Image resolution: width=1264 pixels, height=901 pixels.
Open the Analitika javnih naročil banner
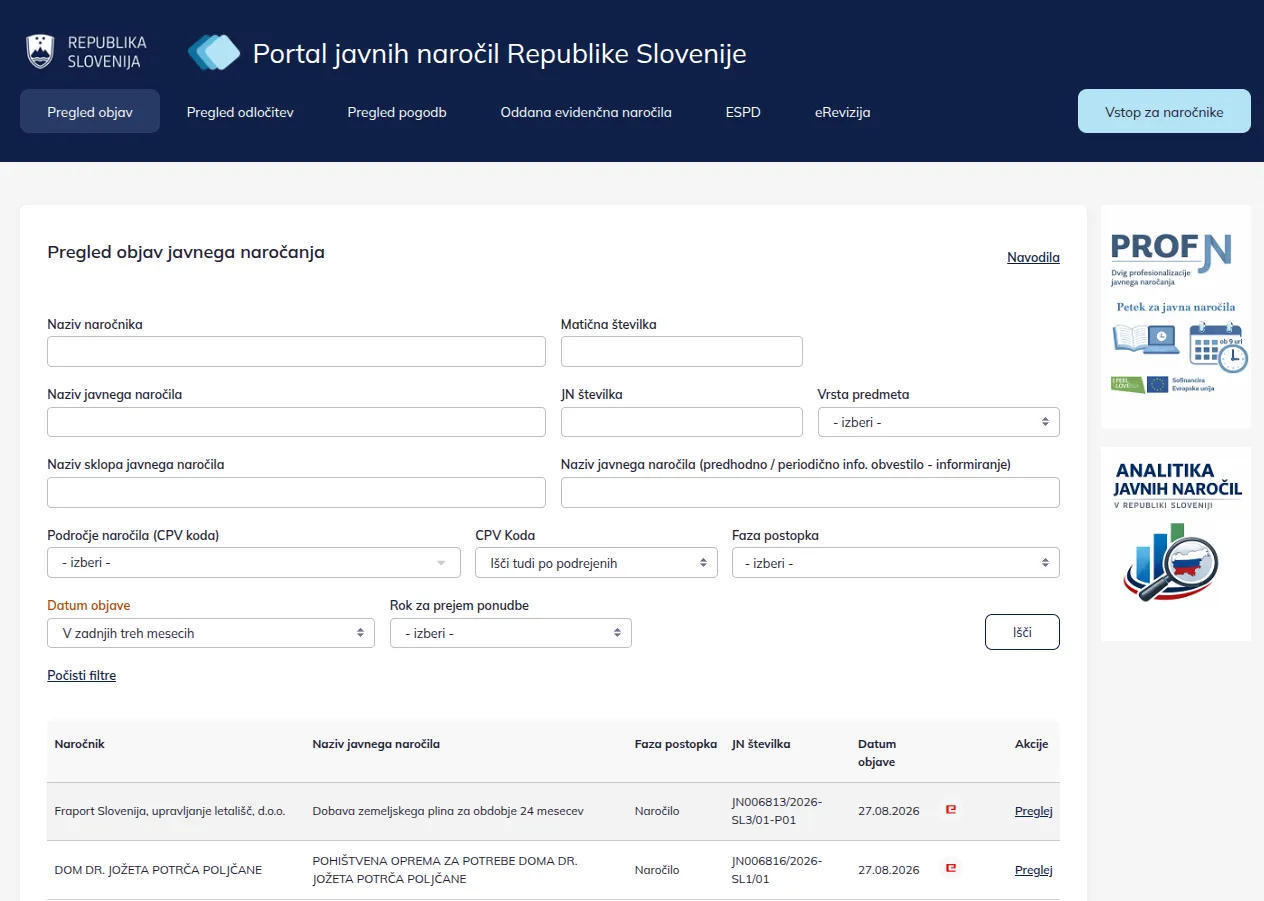[1176, 544]
